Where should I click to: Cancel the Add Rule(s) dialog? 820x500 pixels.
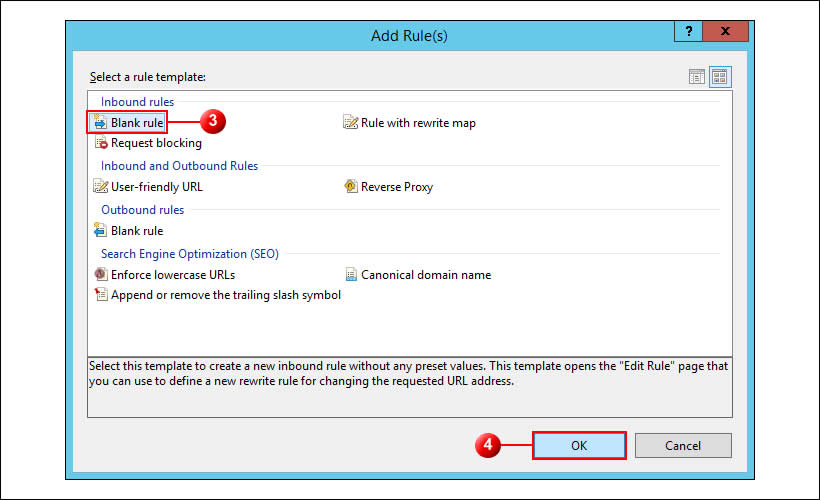[x=683, y=446]
